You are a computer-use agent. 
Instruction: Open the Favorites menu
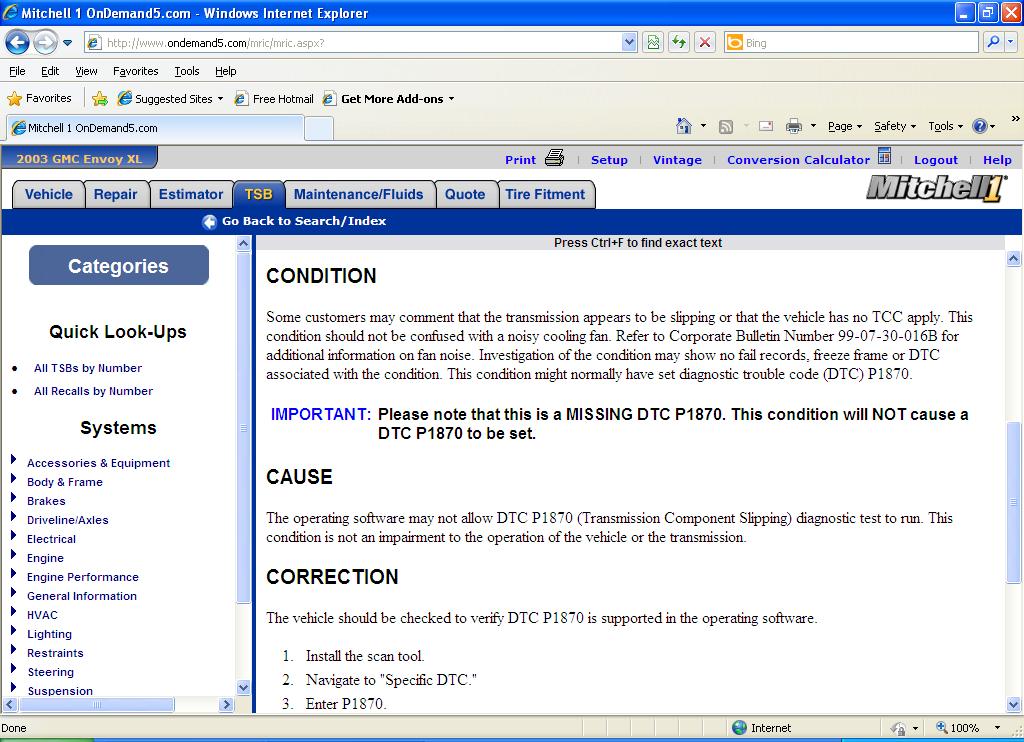click(x=135, y=71)
